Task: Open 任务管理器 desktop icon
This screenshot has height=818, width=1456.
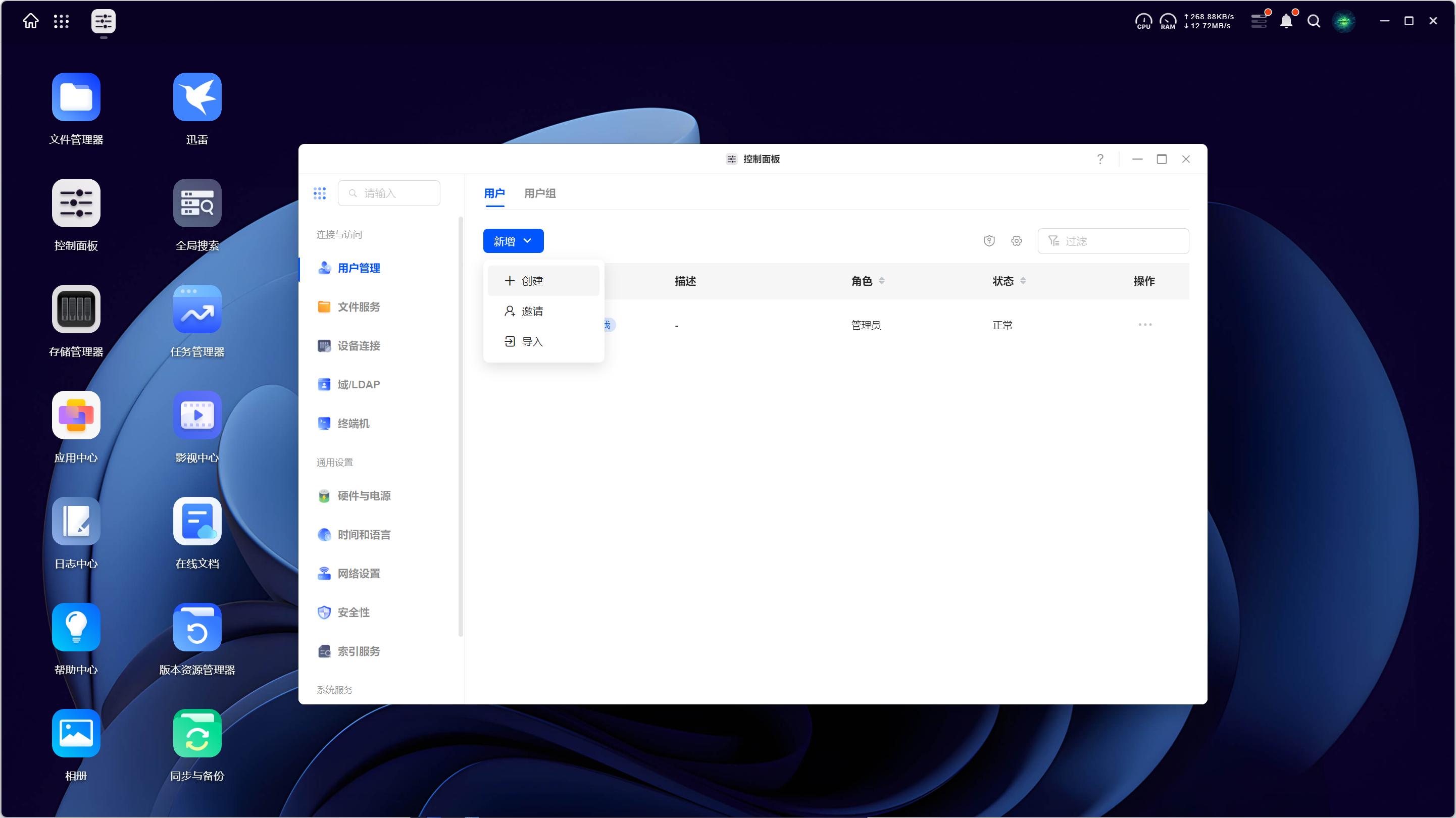Action: (x=197, y=309)
